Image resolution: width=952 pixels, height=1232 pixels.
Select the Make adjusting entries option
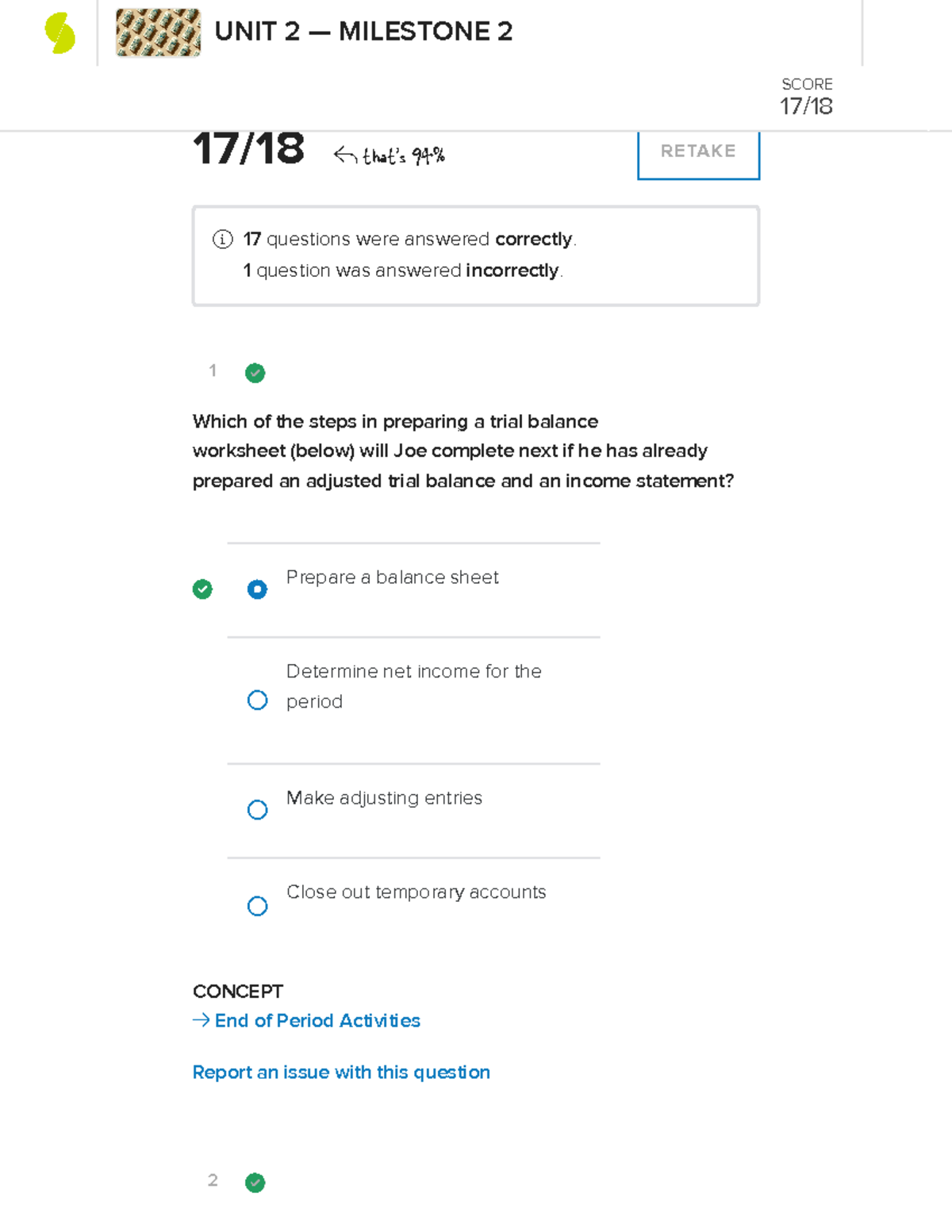[257, 809]
